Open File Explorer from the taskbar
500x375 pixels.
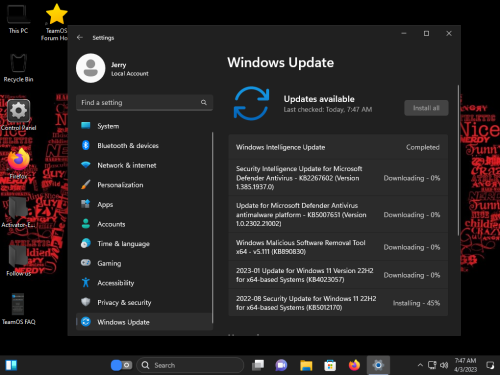[x=306, y=365]
